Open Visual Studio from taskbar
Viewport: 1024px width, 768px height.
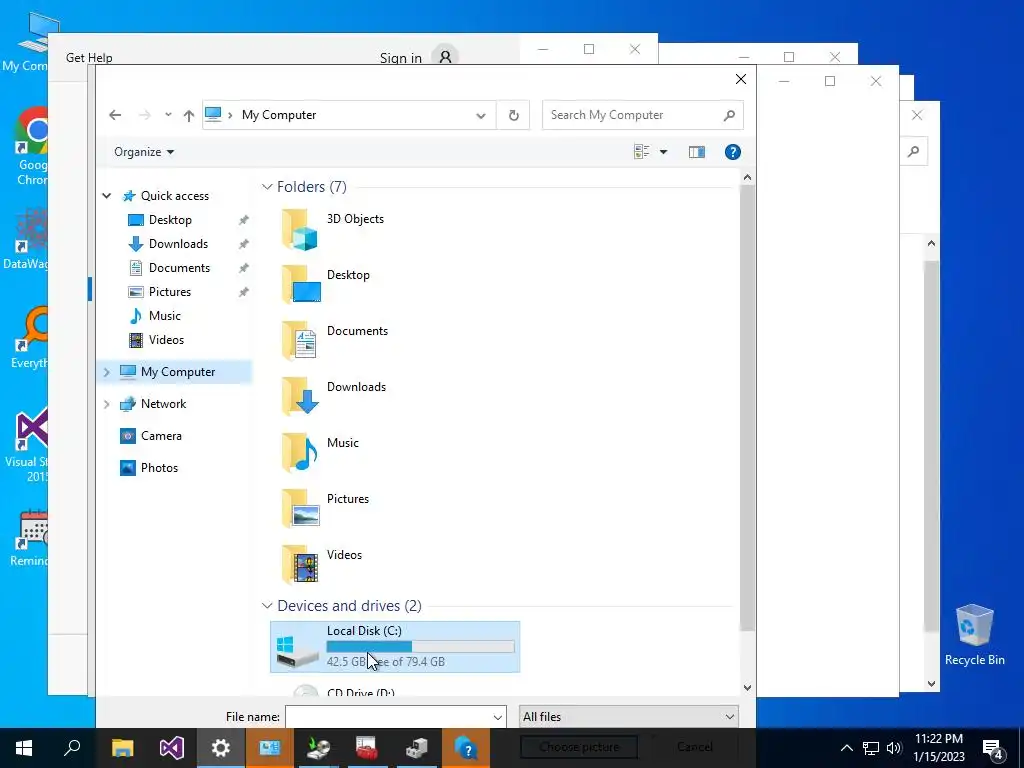coord(172,748)
